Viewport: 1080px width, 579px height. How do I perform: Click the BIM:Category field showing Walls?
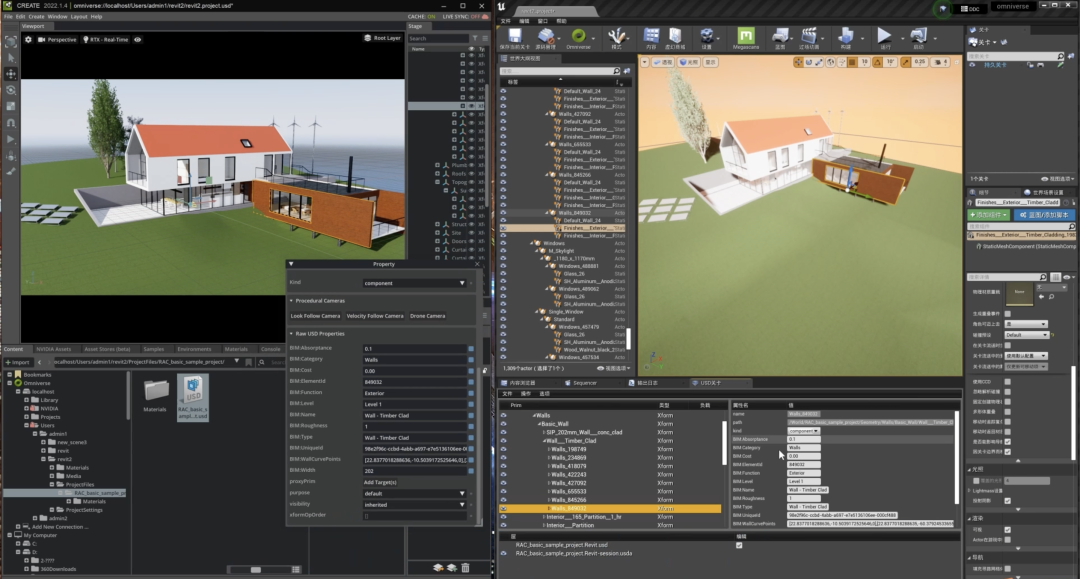click(x=414, y=359)
